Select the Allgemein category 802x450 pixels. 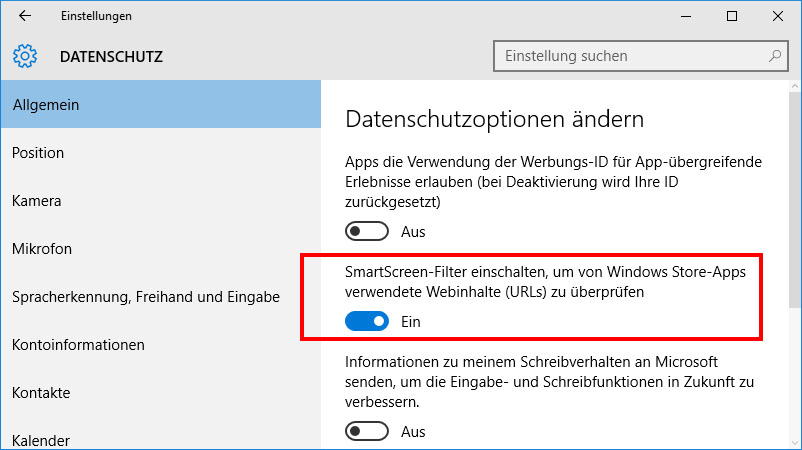point(161,104)
